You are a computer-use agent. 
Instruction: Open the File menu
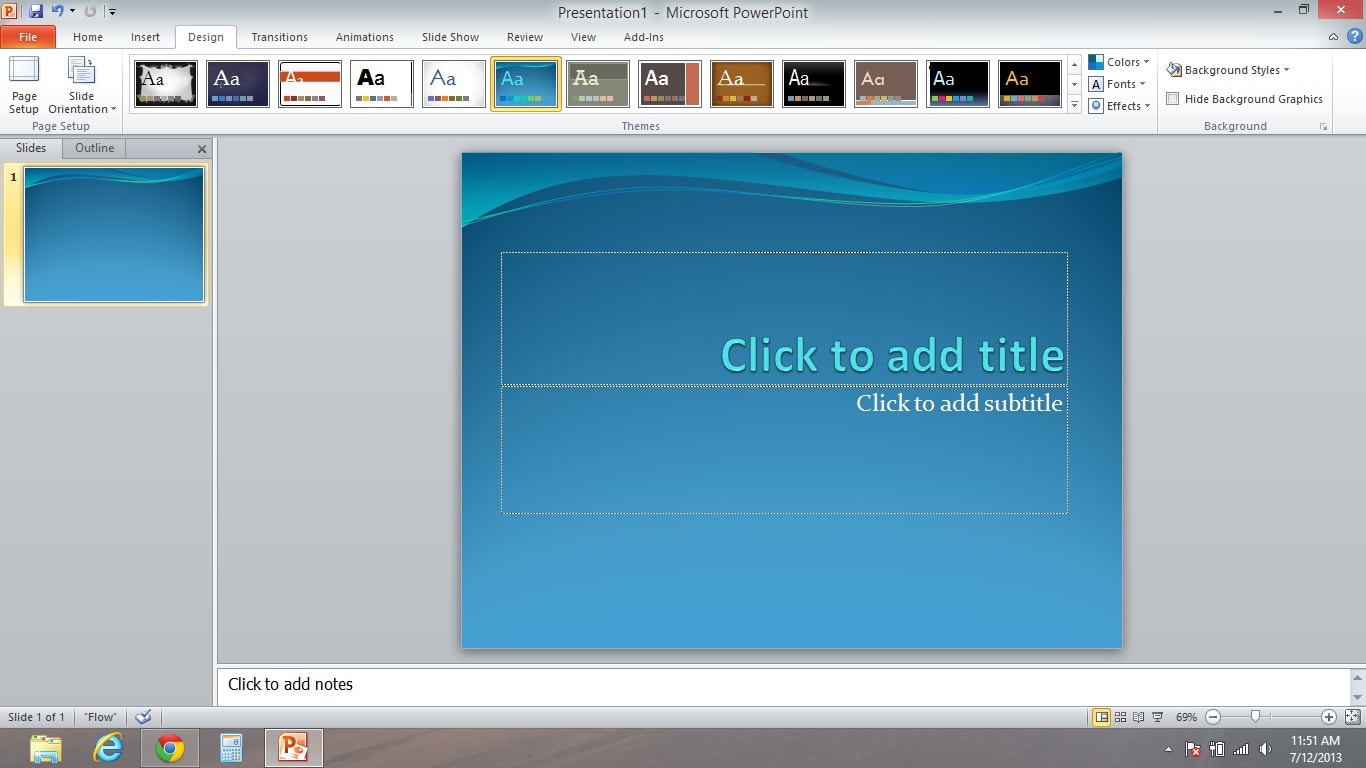pyautogui.click(x=28, y=37)
